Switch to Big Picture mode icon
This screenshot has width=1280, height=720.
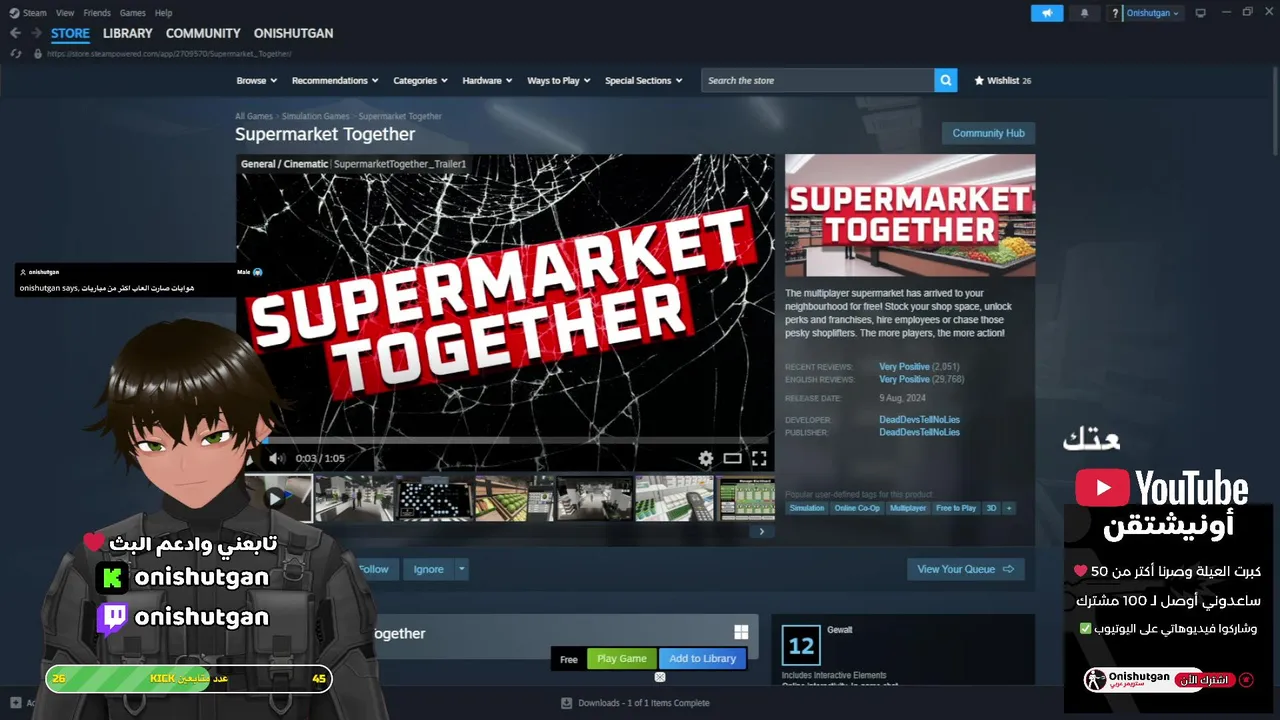[1201, 13]
